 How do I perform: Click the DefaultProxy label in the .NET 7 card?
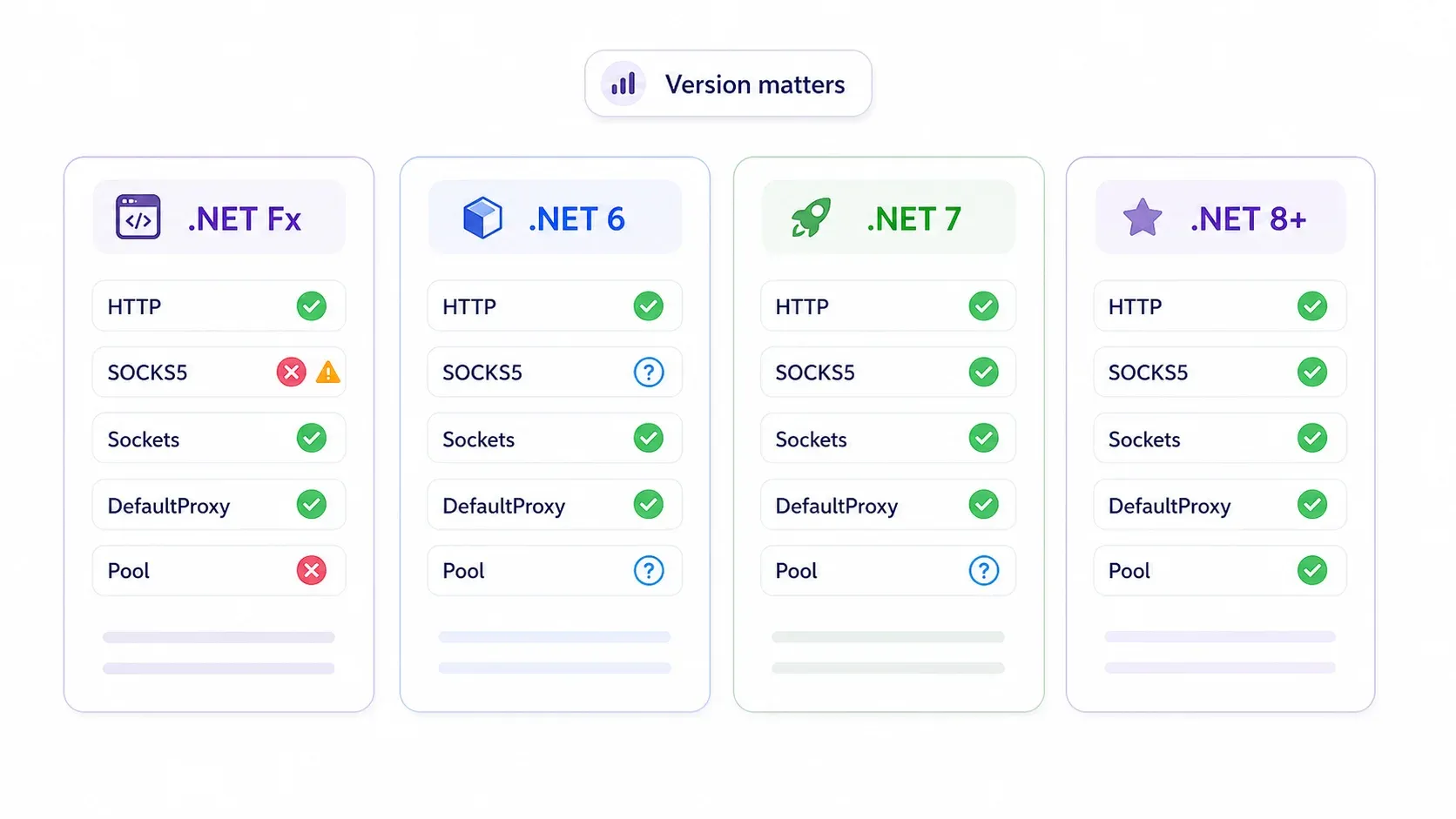(837, 507)
